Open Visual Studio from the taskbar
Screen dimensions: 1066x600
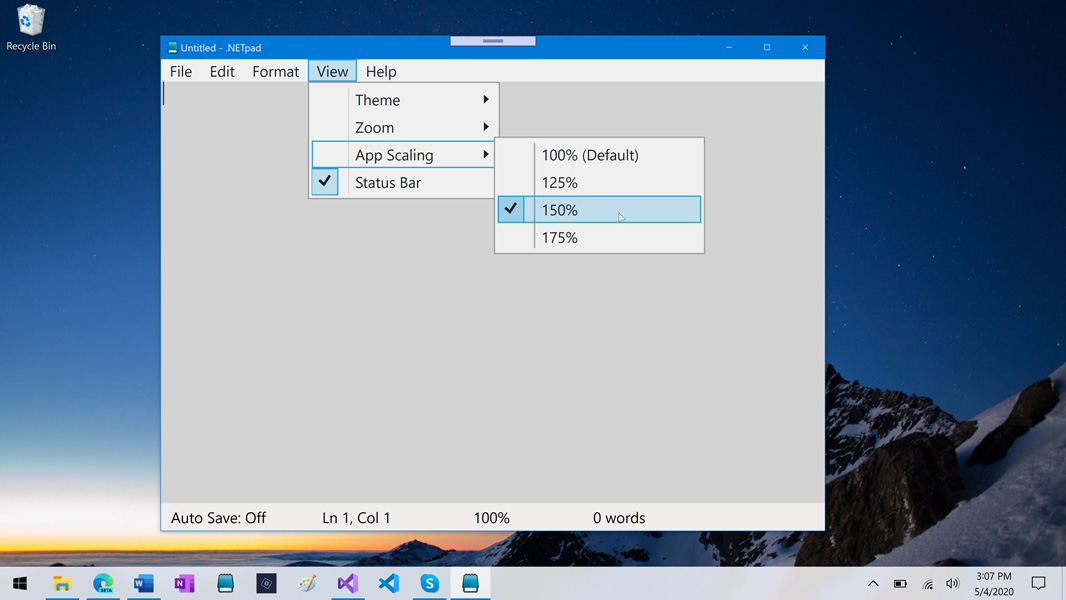coord(348,583)
